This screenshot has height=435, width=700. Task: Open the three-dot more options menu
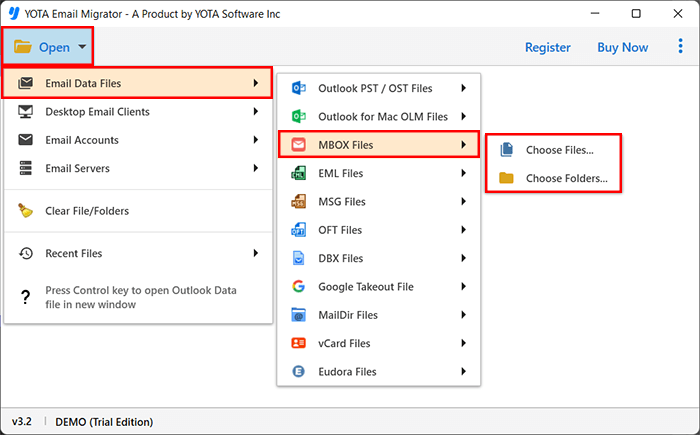click(680, 46)
